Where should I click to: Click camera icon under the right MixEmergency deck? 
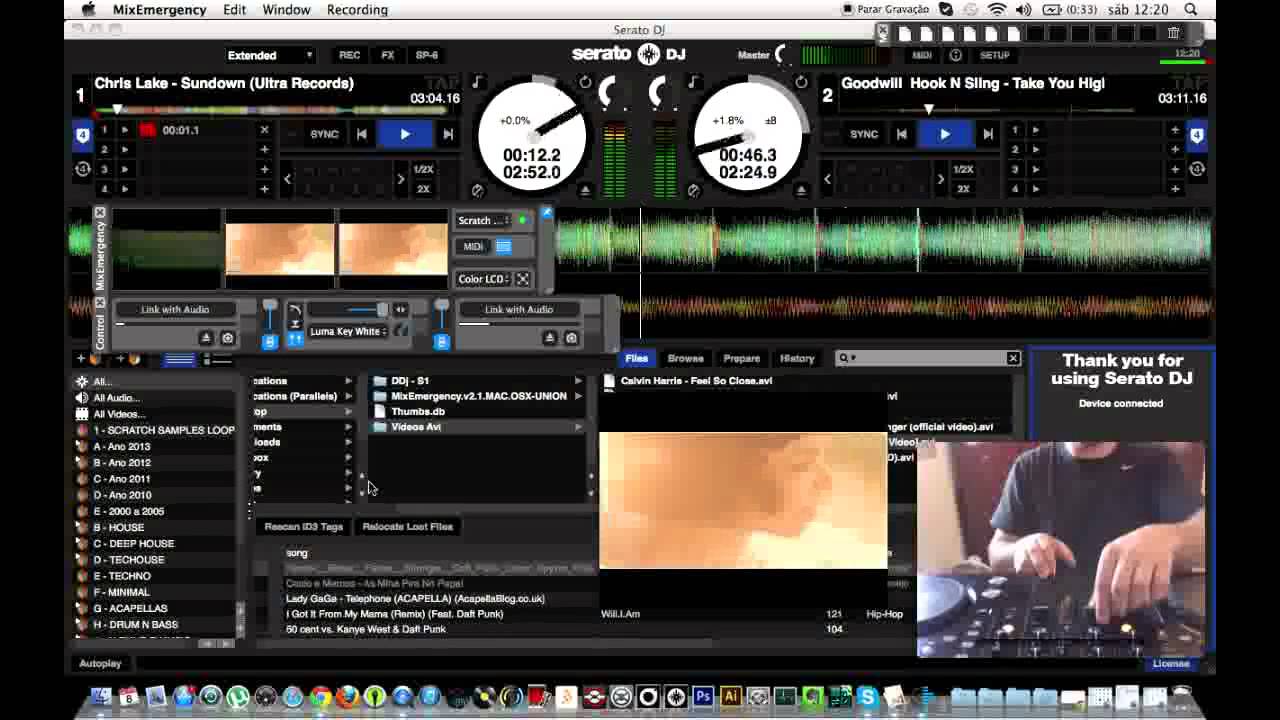pyautogui.click(x=571, y=338)
